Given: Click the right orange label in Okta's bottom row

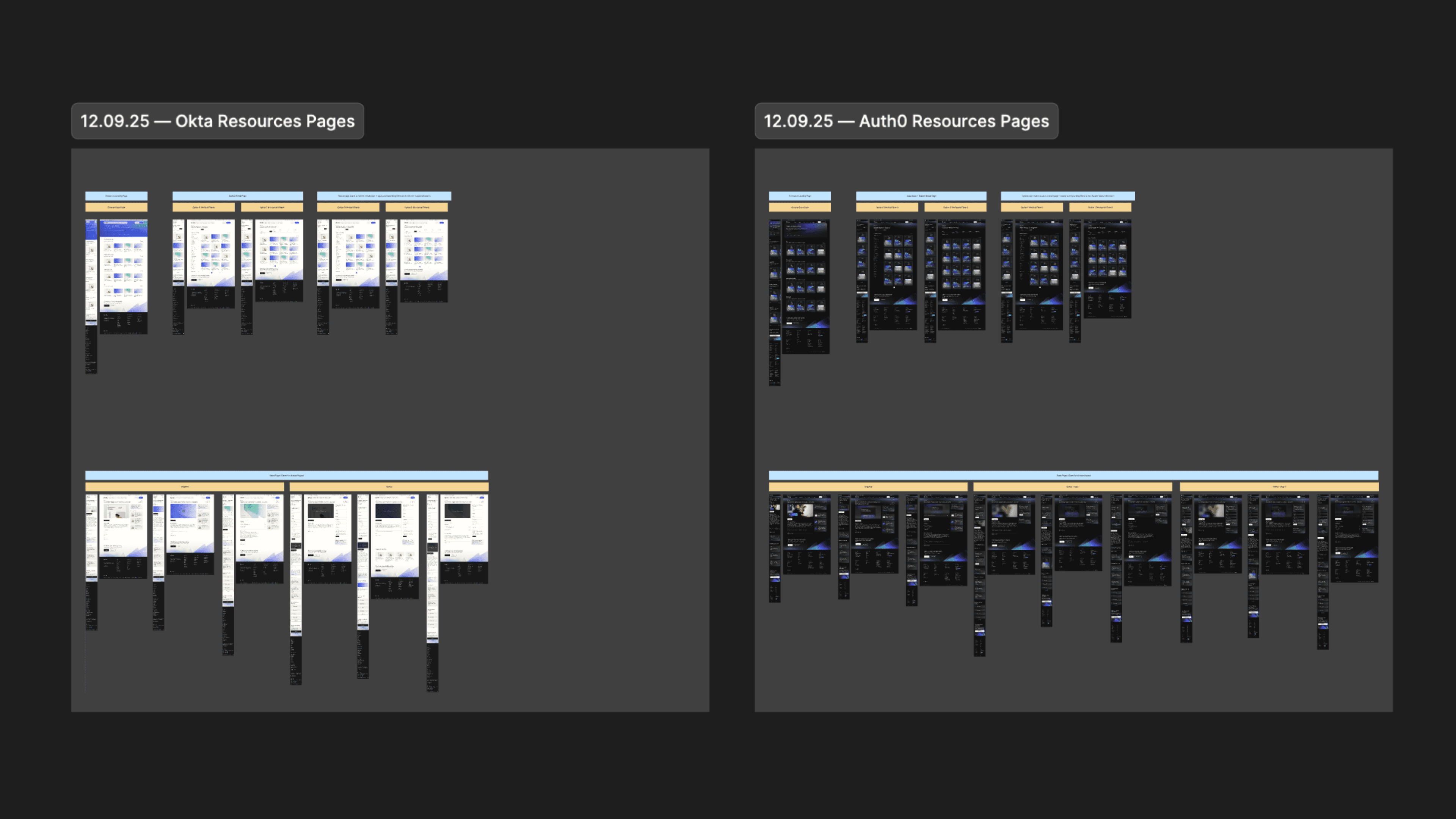Looking at the screenshot, I should coord(389,486).
